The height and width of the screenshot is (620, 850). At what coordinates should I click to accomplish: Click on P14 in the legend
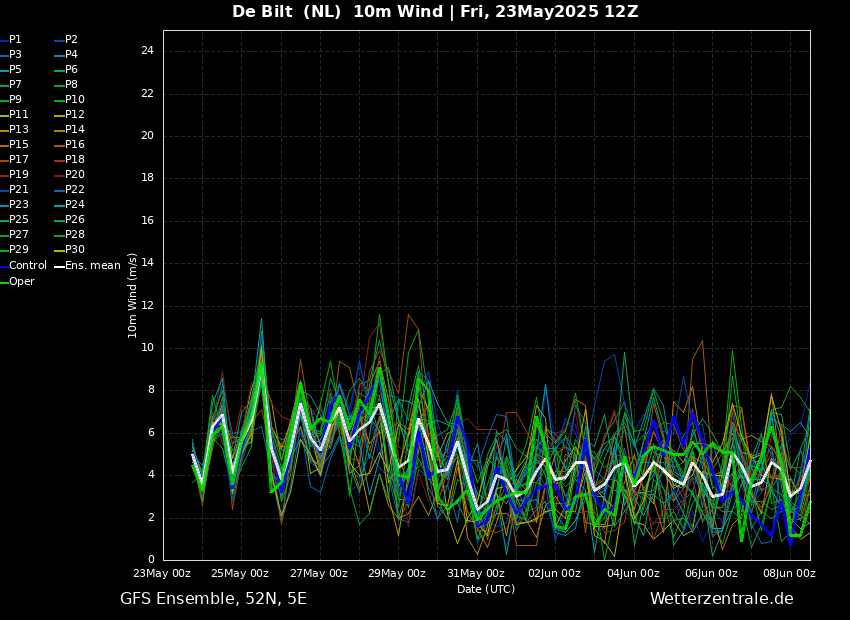coord(75,130)
